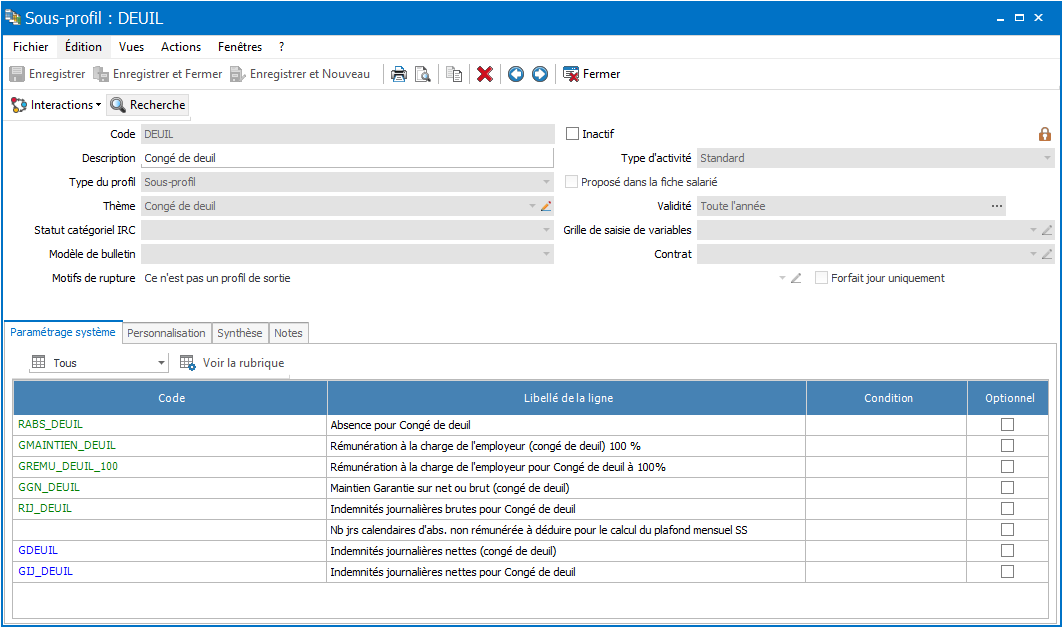Click the padlock icon

(x=1045, y=134)
